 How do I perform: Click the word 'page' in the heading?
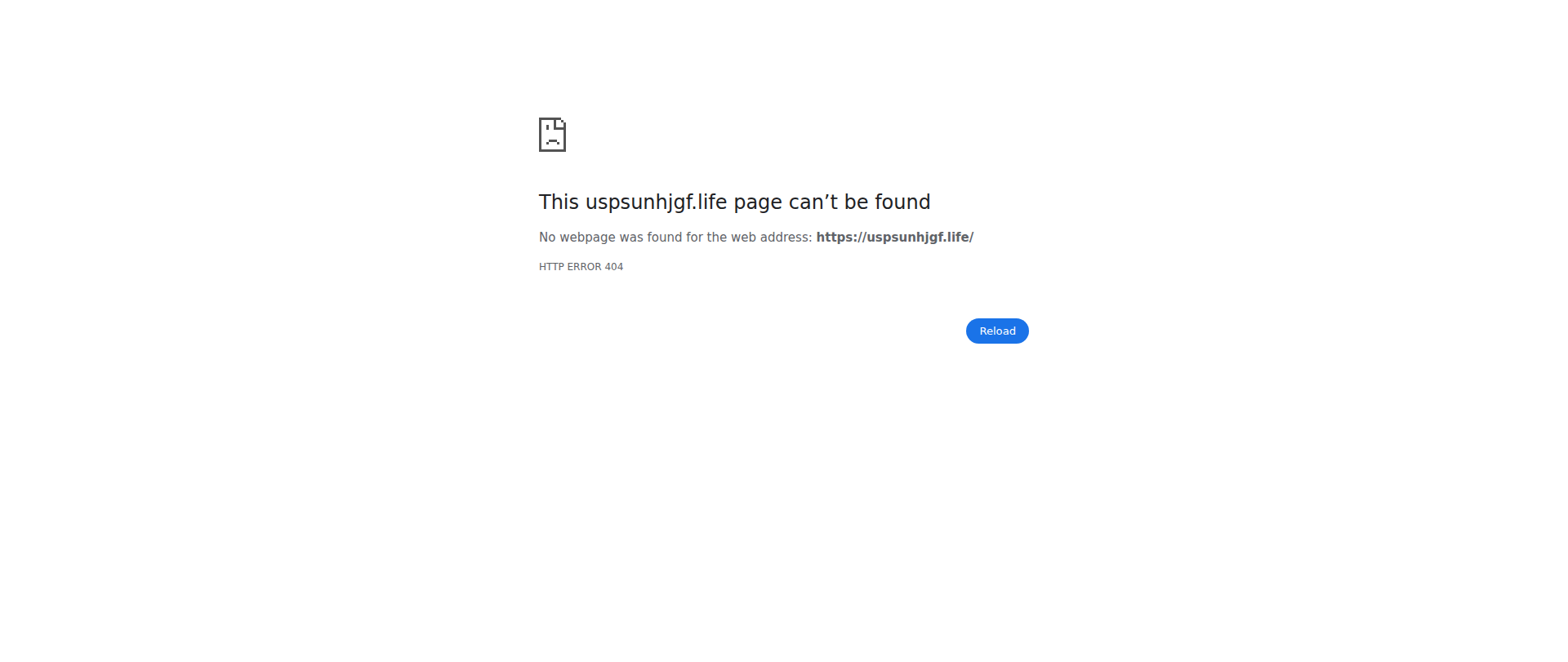(758, 204)
